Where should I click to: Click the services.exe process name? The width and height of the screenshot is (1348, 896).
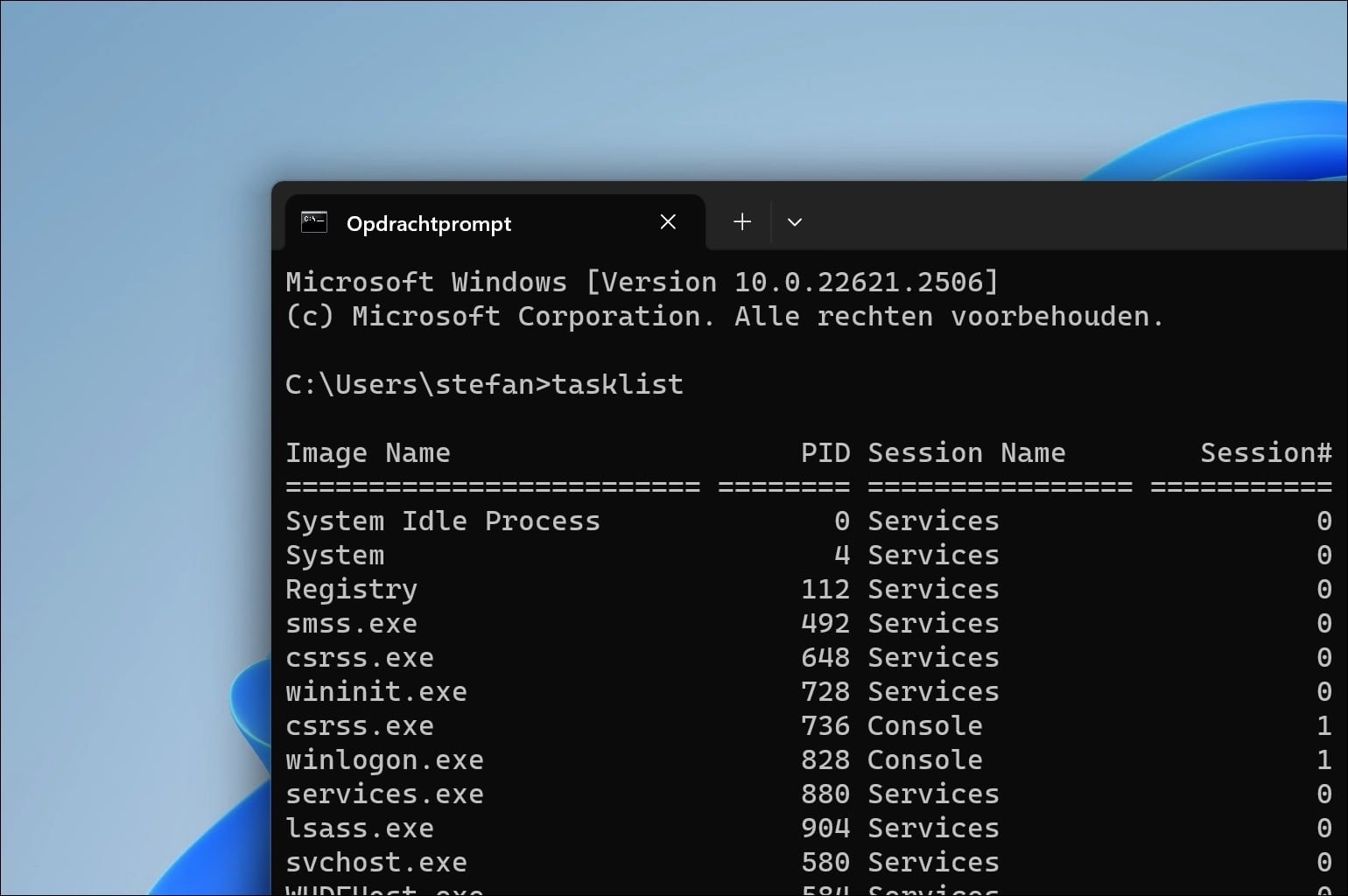(x=384, y=794)
